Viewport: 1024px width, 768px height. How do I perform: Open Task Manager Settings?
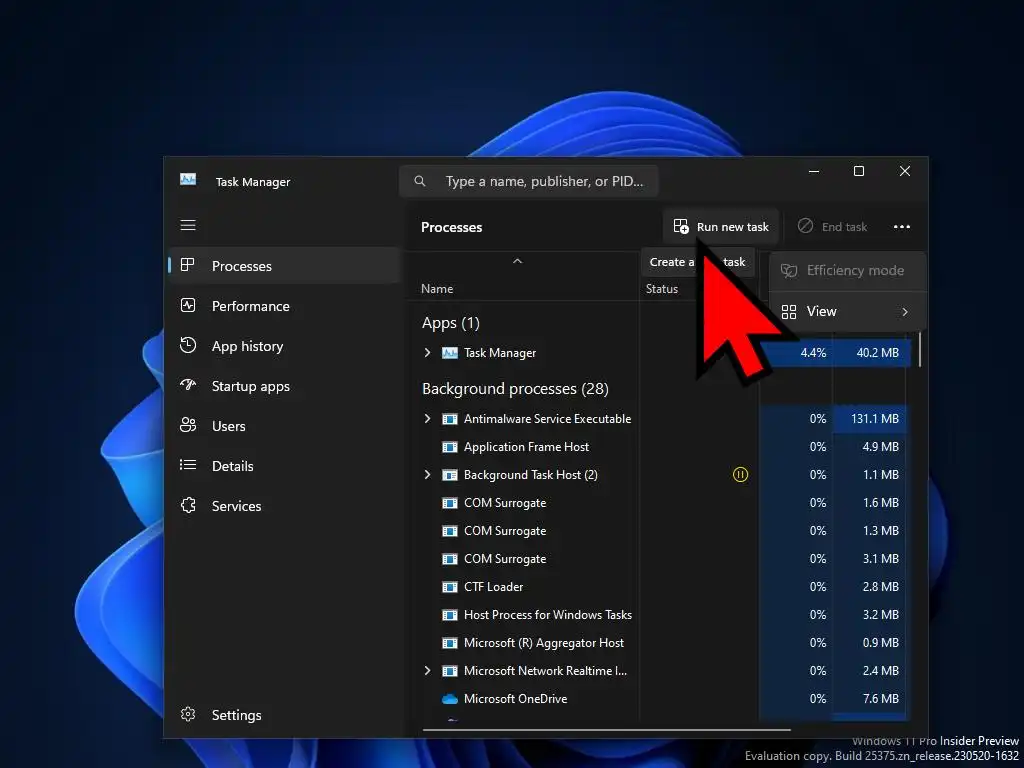click(285, 715)
